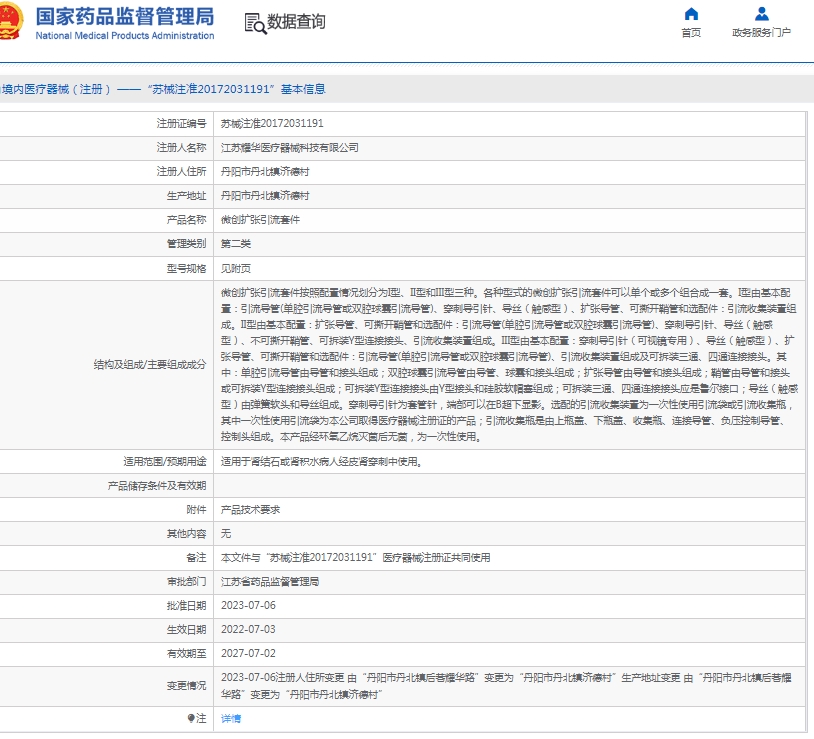Viewport: 814px width, 739px height.
Task: Open the 详情 link in 注 row
Action: pyautogui.click(x=231, y=719)
